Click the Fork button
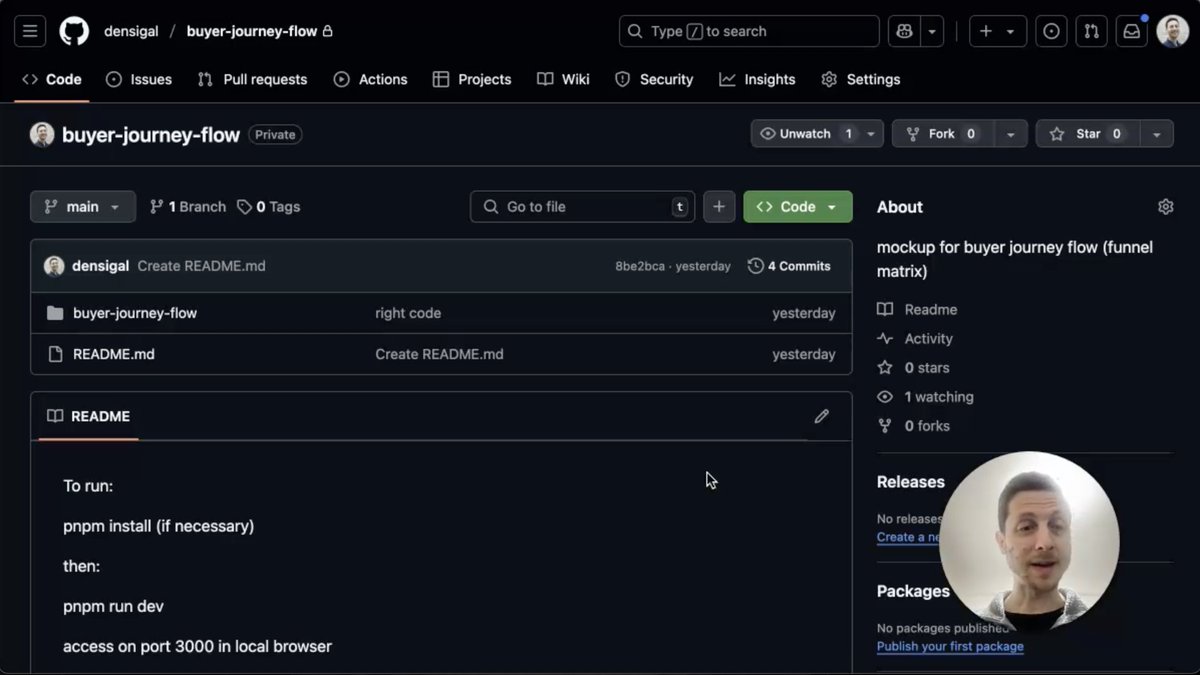The width and height of the screenshot is (1200, 675). [x=942, y=134]
